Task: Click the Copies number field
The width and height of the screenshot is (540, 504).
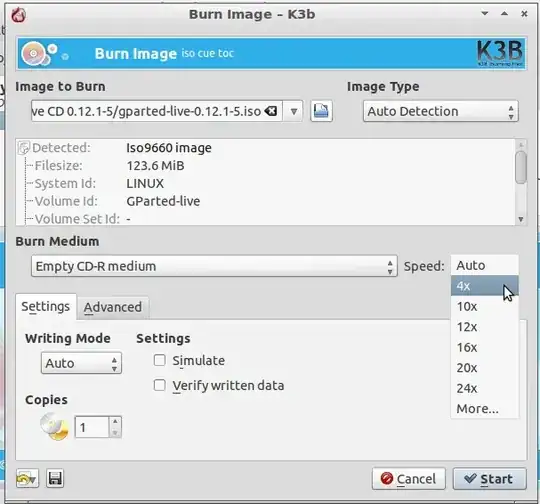Action: [x=92, y=427]
